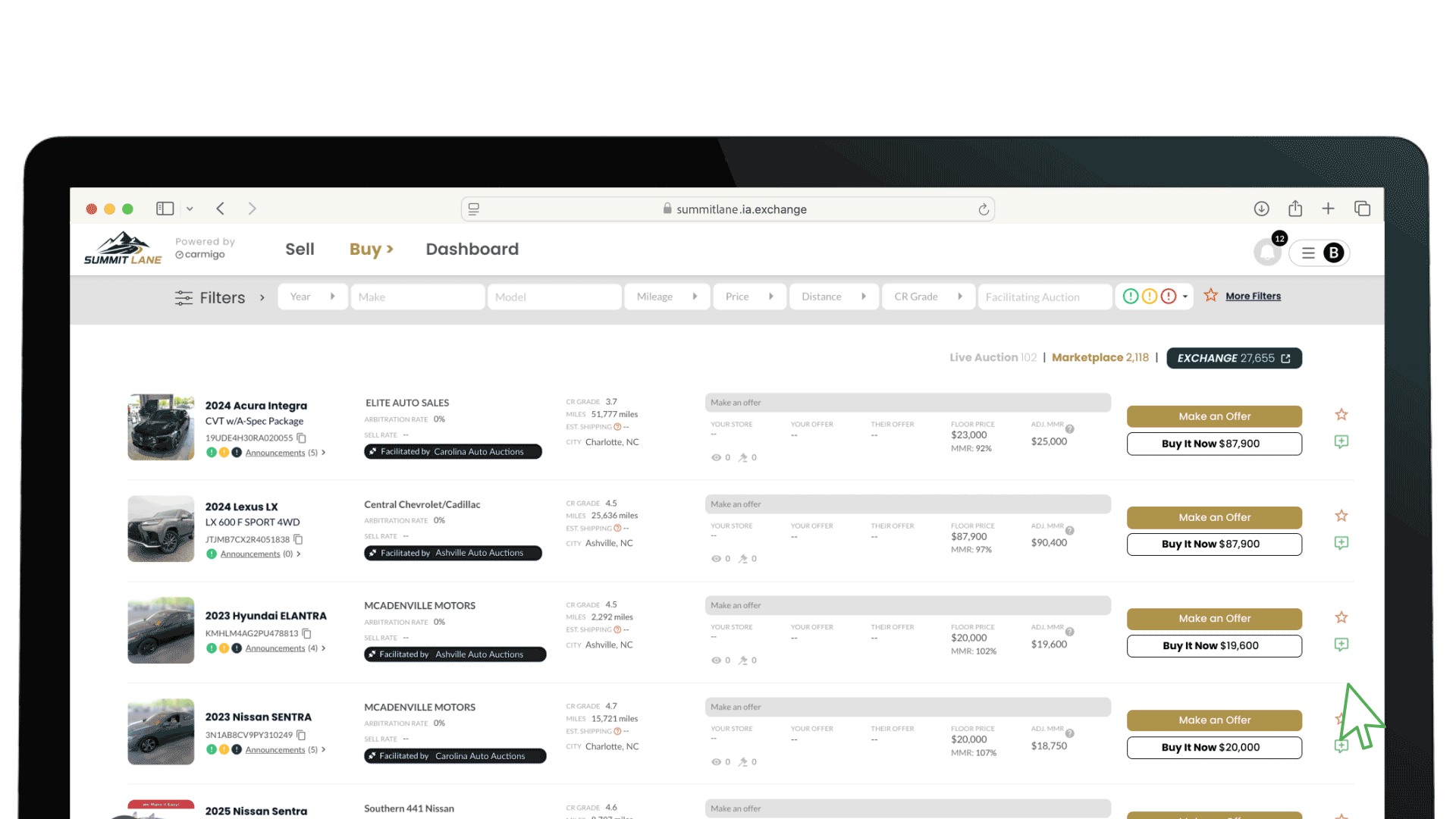Click the ADJ. MMR help icon on Acura
1456x819 pixels.
tap(1069, 429)
